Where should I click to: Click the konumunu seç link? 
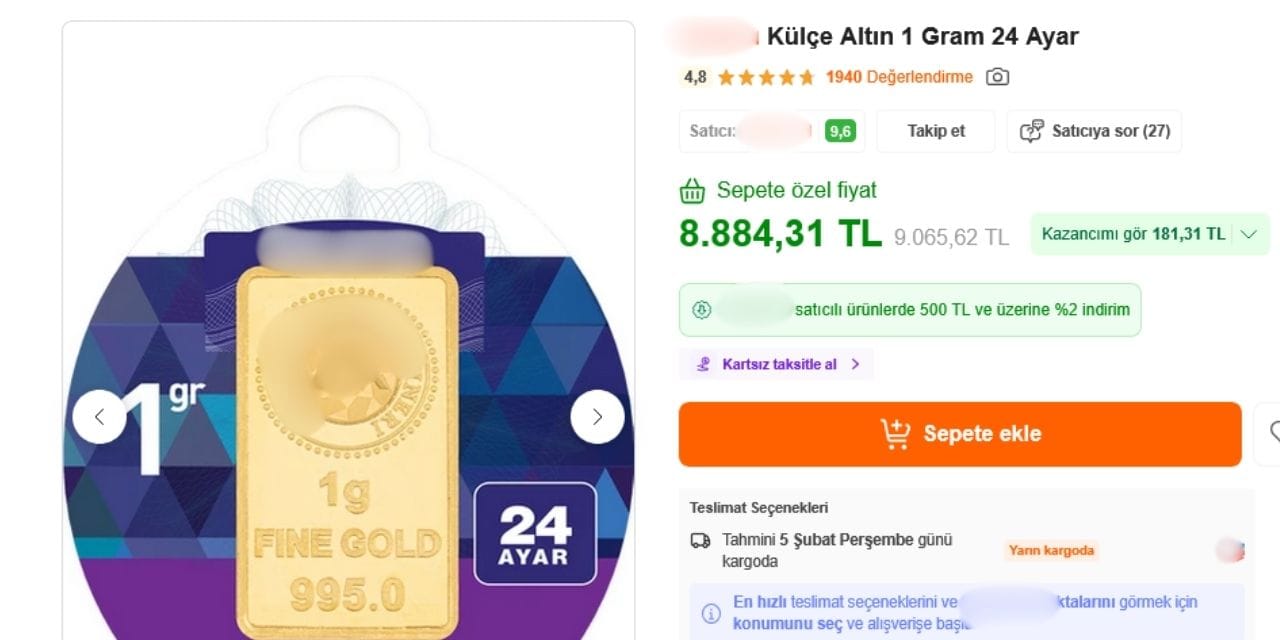click(x=788, y=623)
